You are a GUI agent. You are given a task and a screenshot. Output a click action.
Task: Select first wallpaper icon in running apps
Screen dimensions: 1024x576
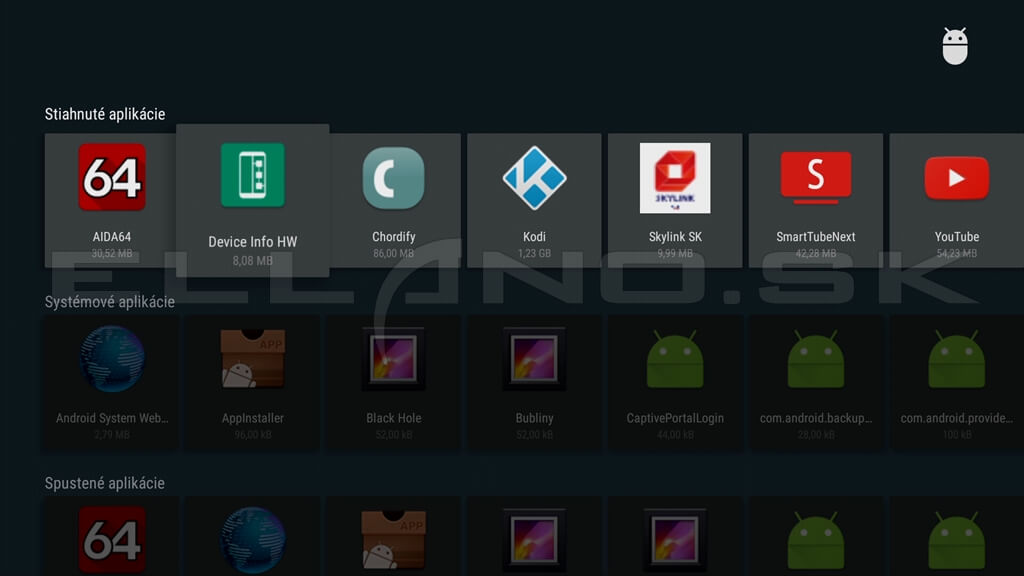(534, 539)
